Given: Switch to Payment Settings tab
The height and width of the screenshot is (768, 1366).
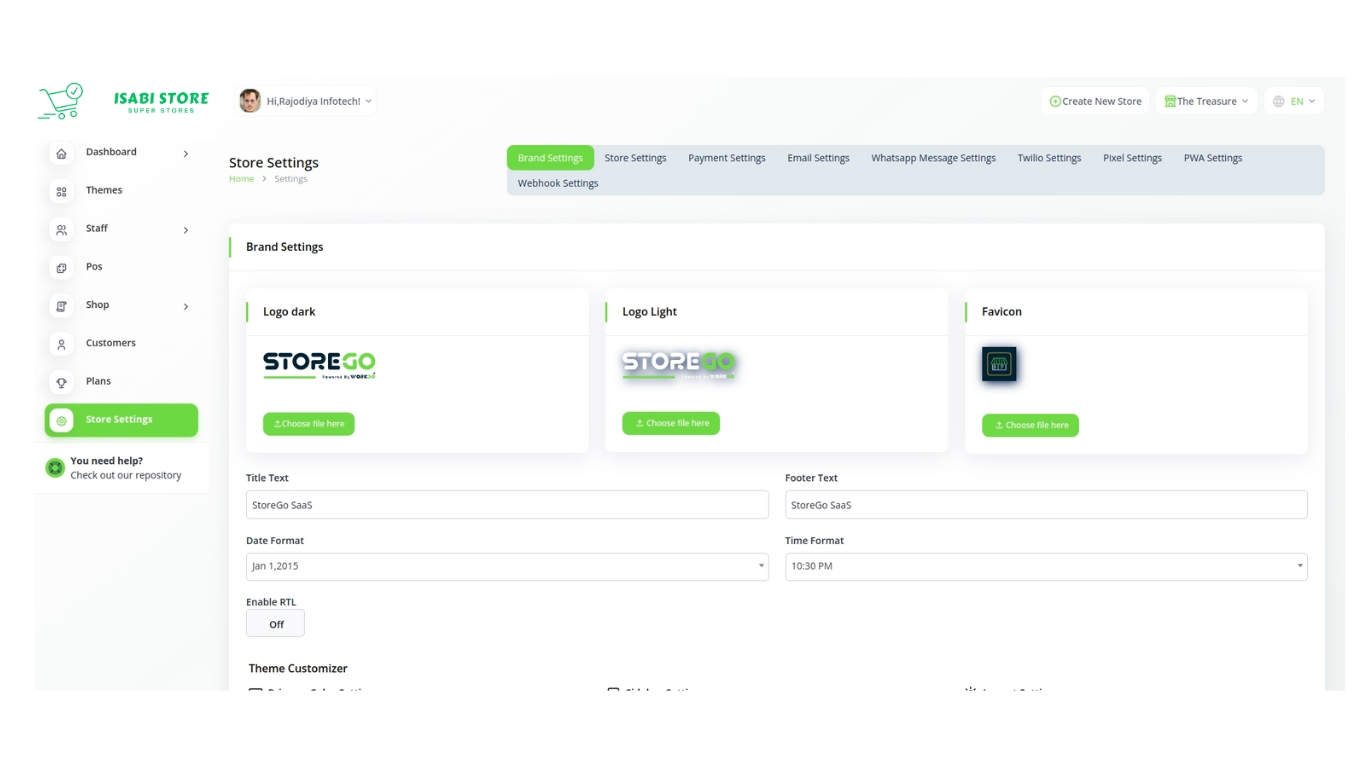Looking at the screenshot, I should coord(726,158).
